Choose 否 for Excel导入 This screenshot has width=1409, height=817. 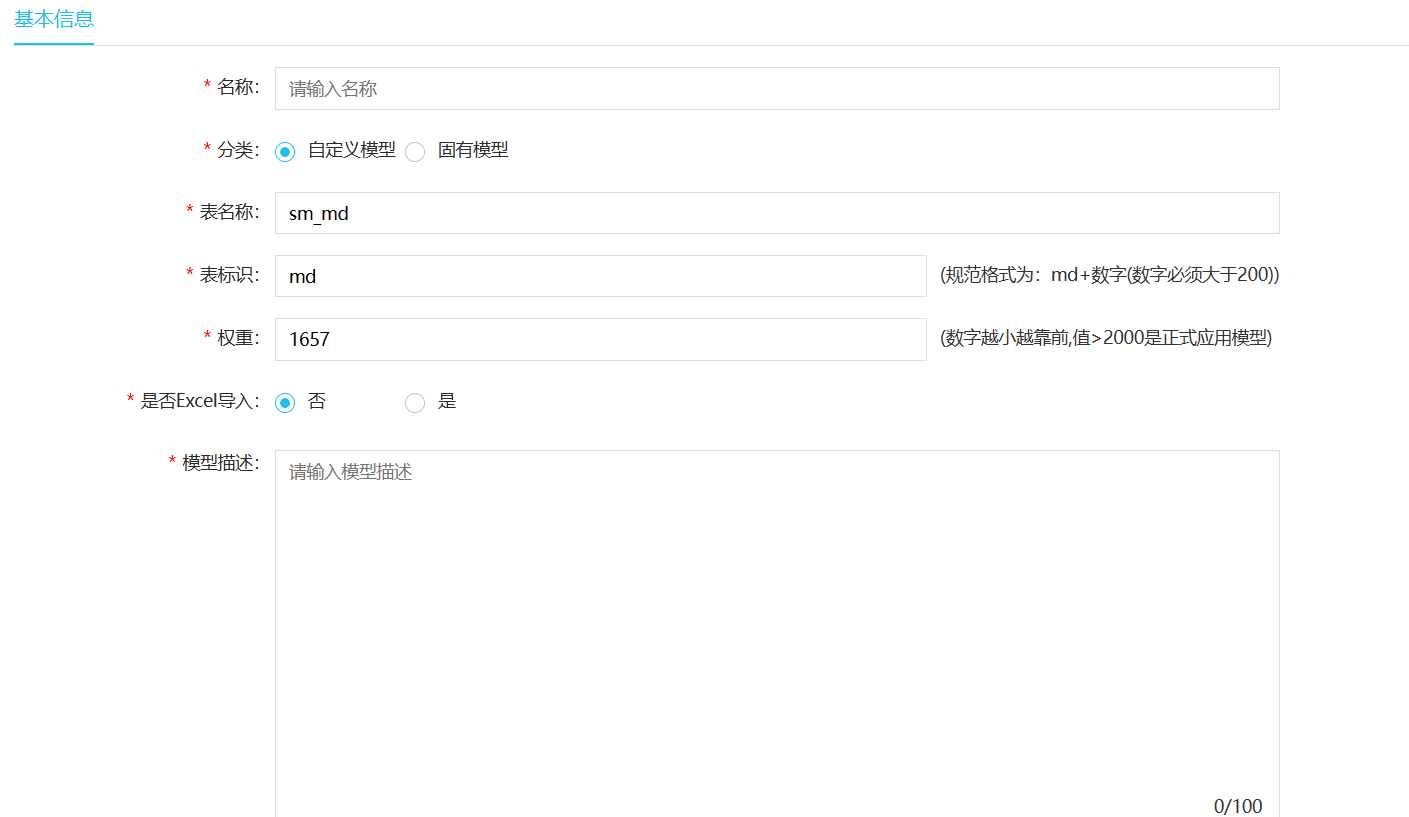tap(286, 403)
